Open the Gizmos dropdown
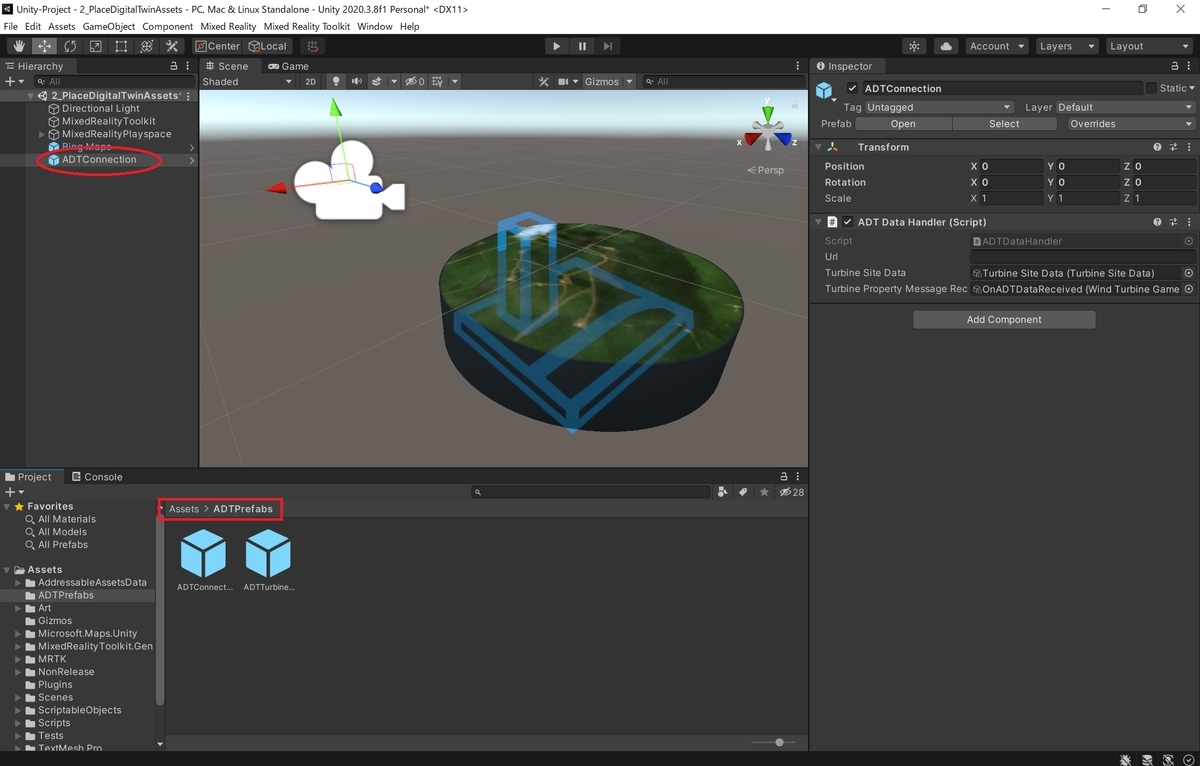 (x=608, y=81)
